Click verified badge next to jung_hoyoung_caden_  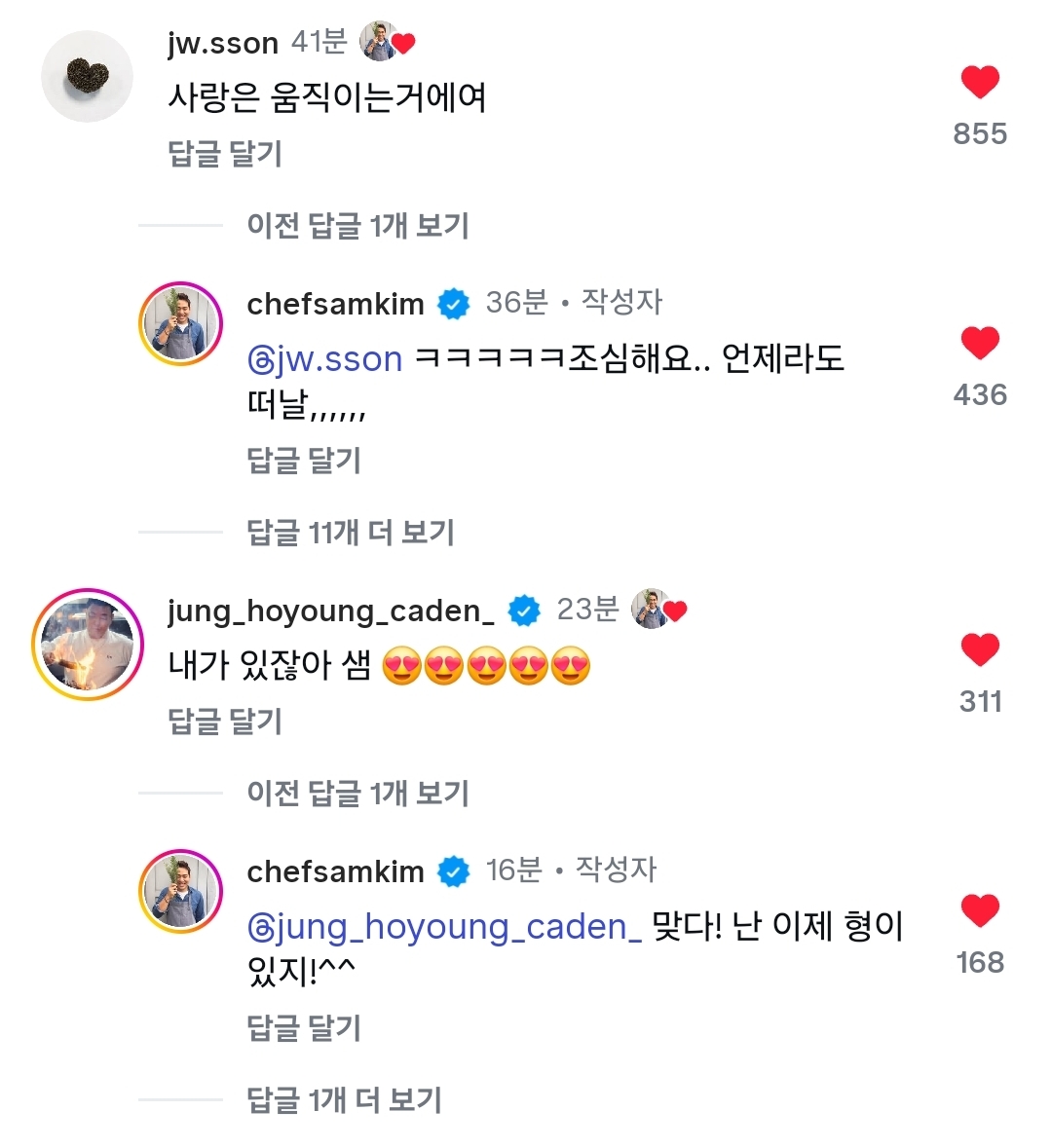525,611
